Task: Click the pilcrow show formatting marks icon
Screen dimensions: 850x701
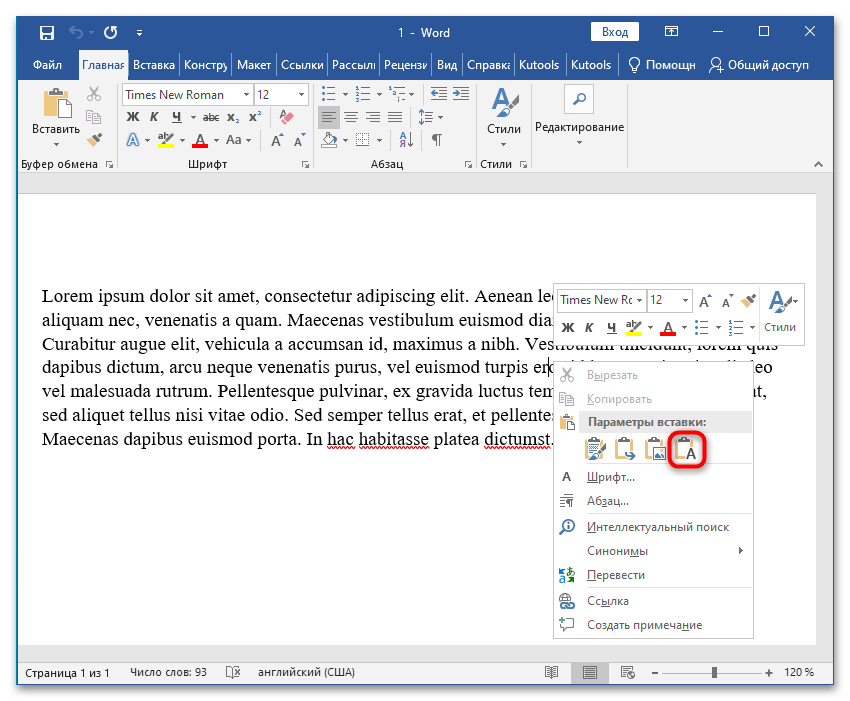Action: (x=436, y=140)
